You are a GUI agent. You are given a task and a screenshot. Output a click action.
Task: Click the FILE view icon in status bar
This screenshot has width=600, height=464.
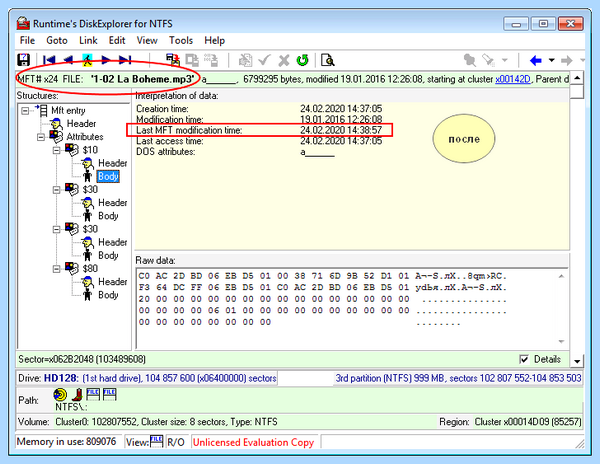tap(156, 441)
